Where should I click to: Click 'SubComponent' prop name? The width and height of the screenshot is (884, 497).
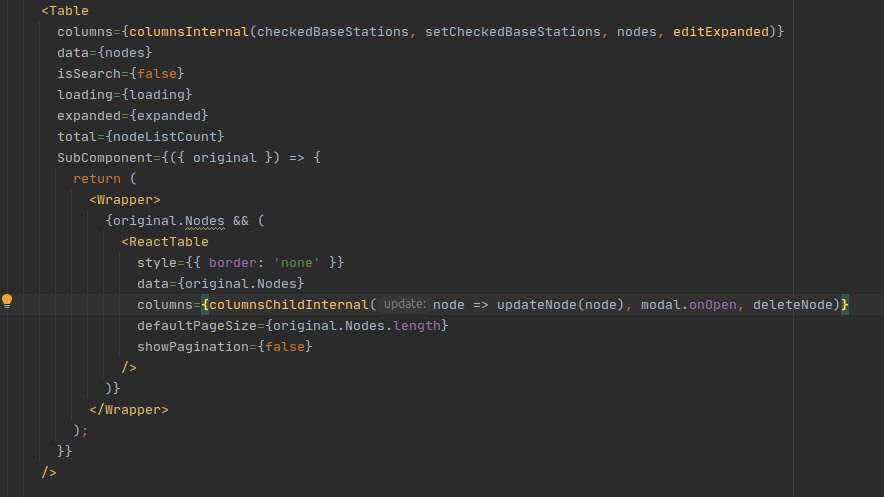(105, 158)
